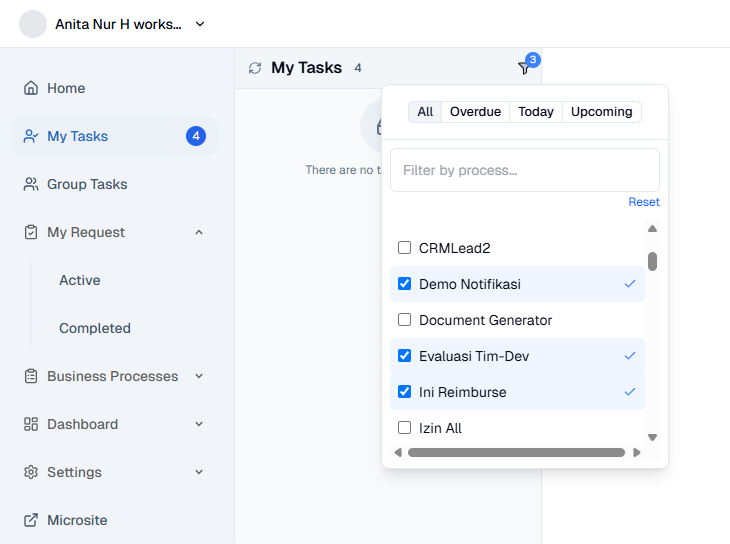
Task: Click the horizontal scrollbar in filter list
Action: coord(516,453)
